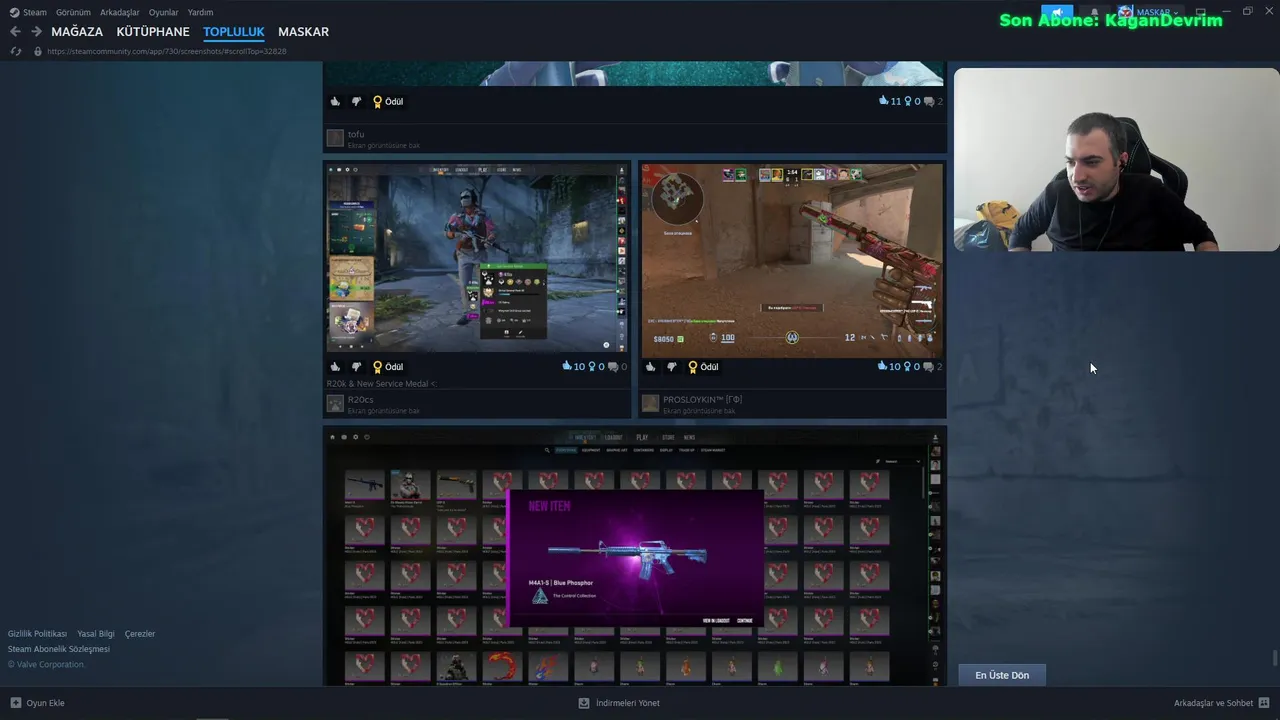Open the R20cs author link
This screenshot has height=720, width=1280.
click(x=360, y=400)
